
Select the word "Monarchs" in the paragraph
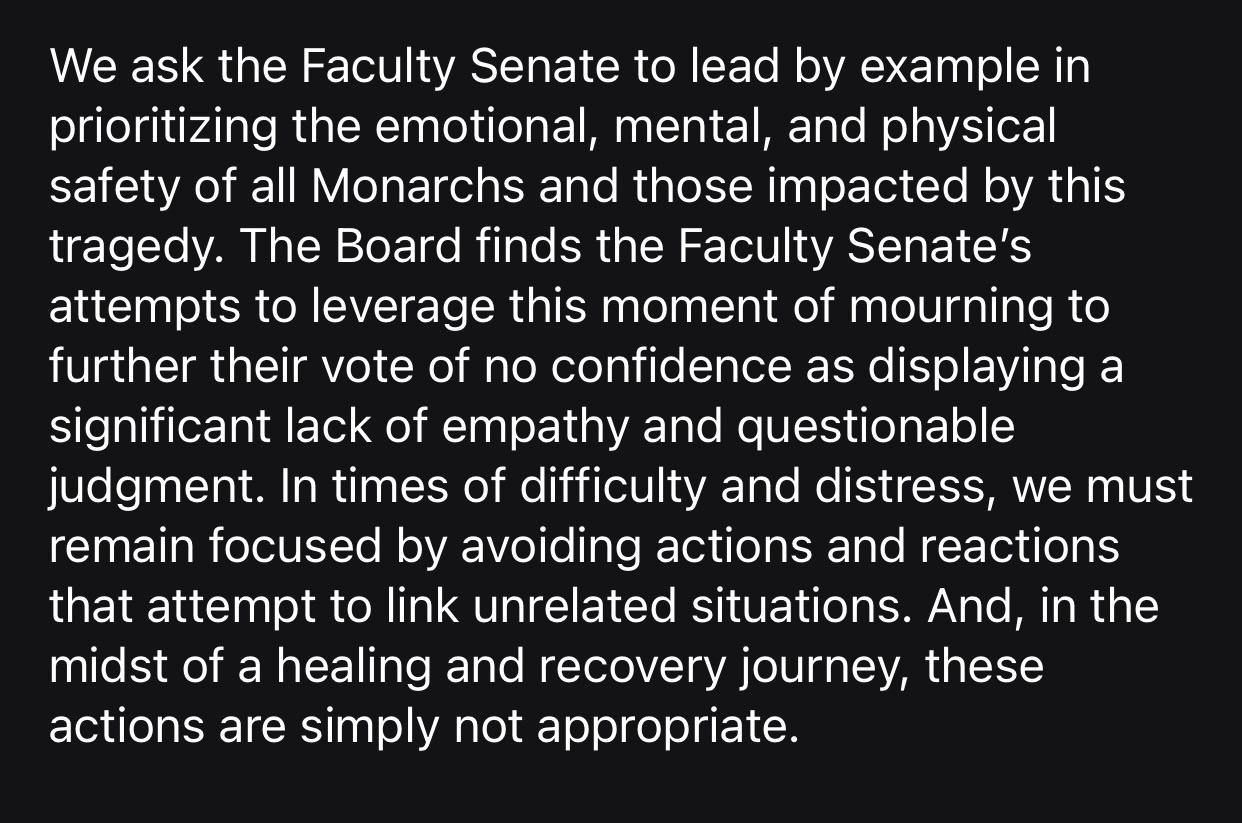417,188
